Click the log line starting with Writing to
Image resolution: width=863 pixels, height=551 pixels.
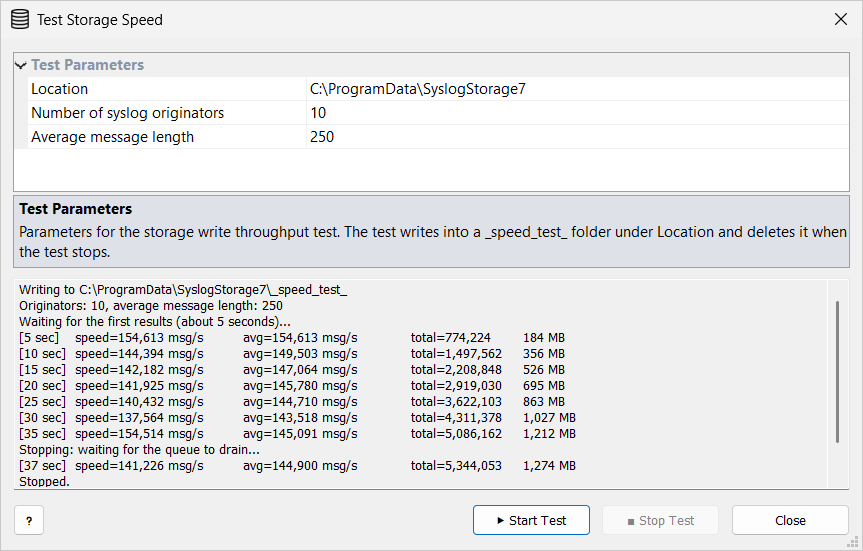(x=183, y=290)
